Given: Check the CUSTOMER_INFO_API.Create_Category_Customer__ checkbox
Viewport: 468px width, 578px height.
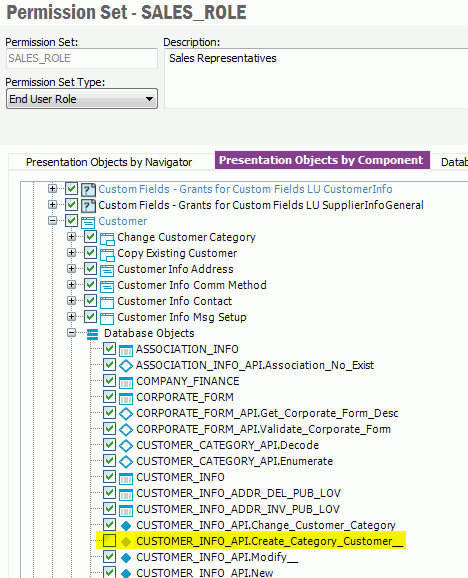Looking at the screenshot, I should 109,541.
